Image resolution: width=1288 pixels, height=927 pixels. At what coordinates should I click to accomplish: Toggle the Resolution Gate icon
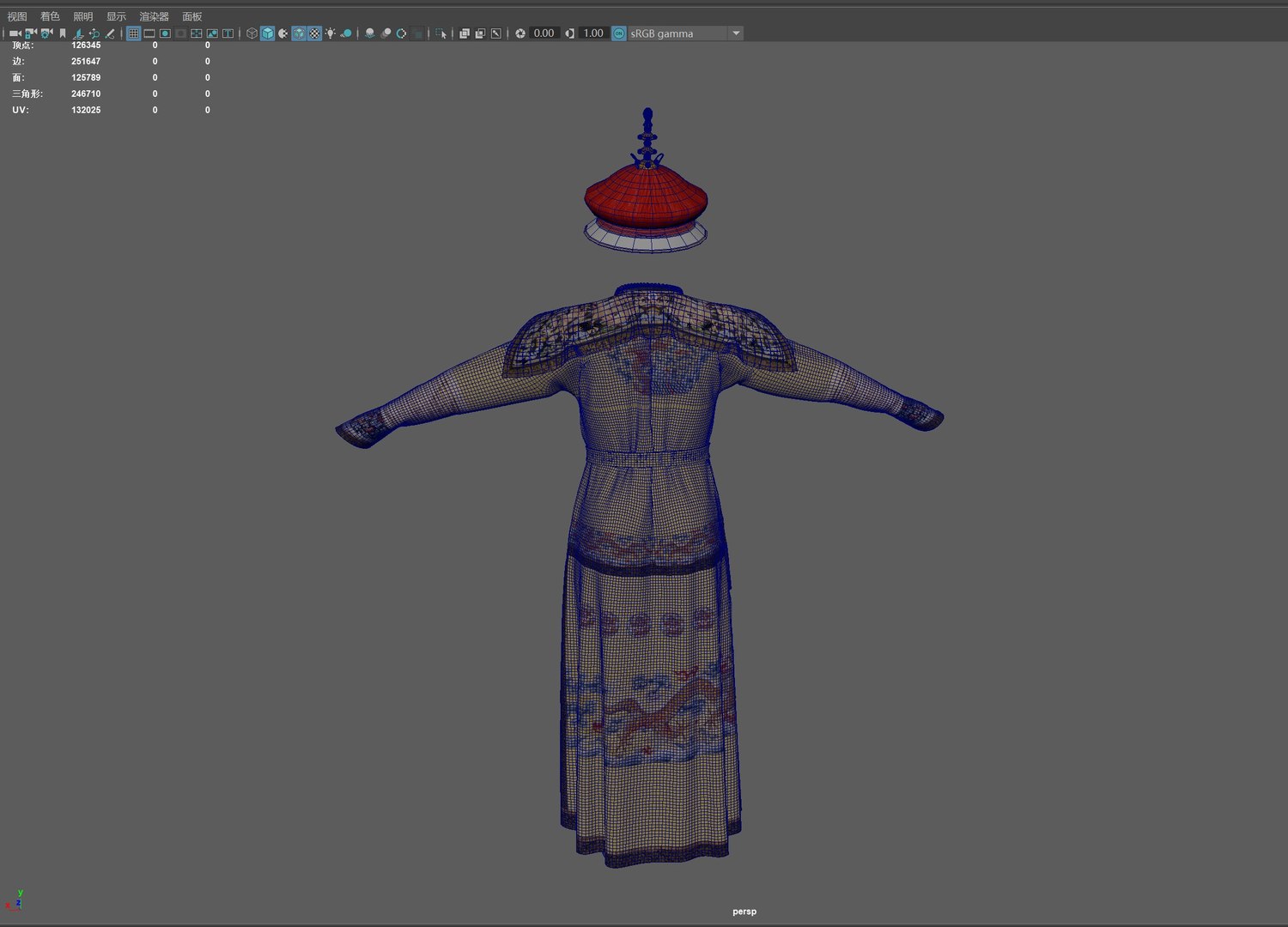tap(165, 33)
